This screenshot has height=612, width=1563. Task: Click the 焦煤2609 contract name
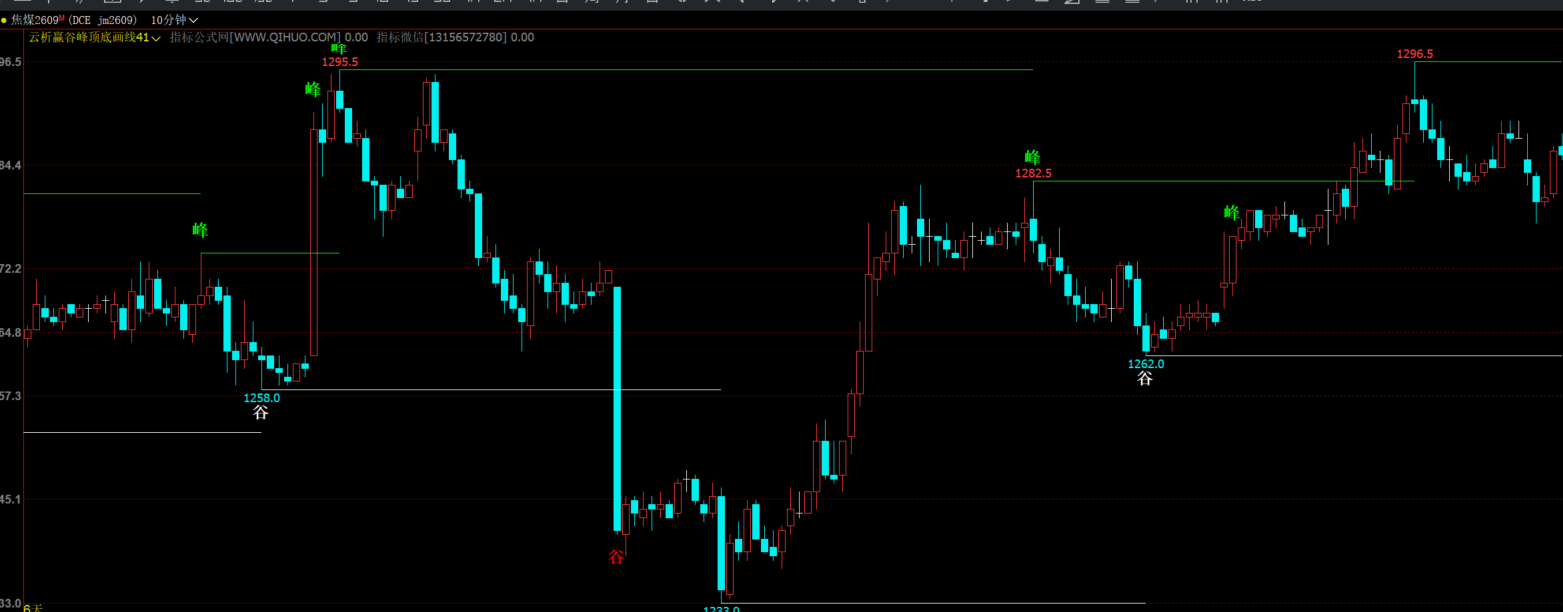(35, 20)
